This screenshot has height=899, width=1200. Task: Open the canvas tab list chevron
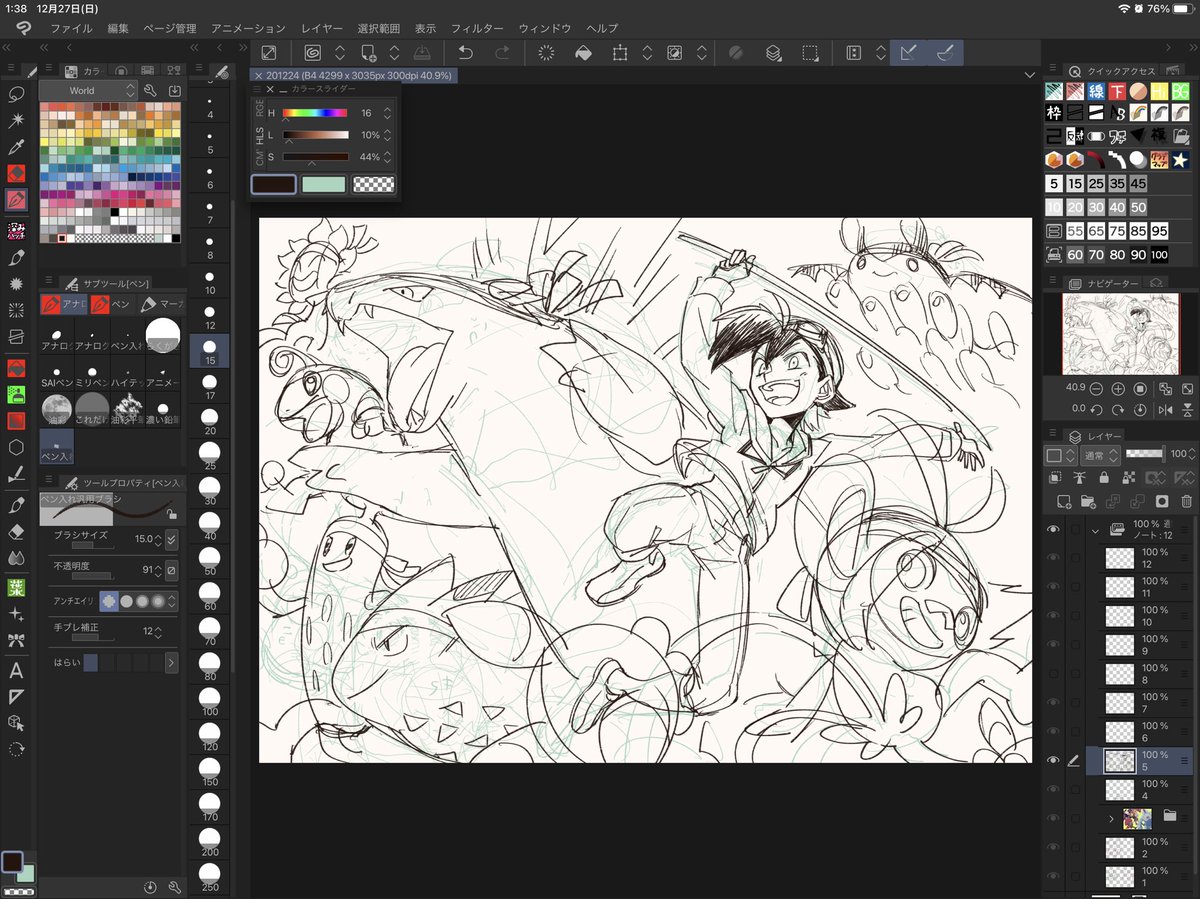pyautogui.click(x=1031, y=75)
